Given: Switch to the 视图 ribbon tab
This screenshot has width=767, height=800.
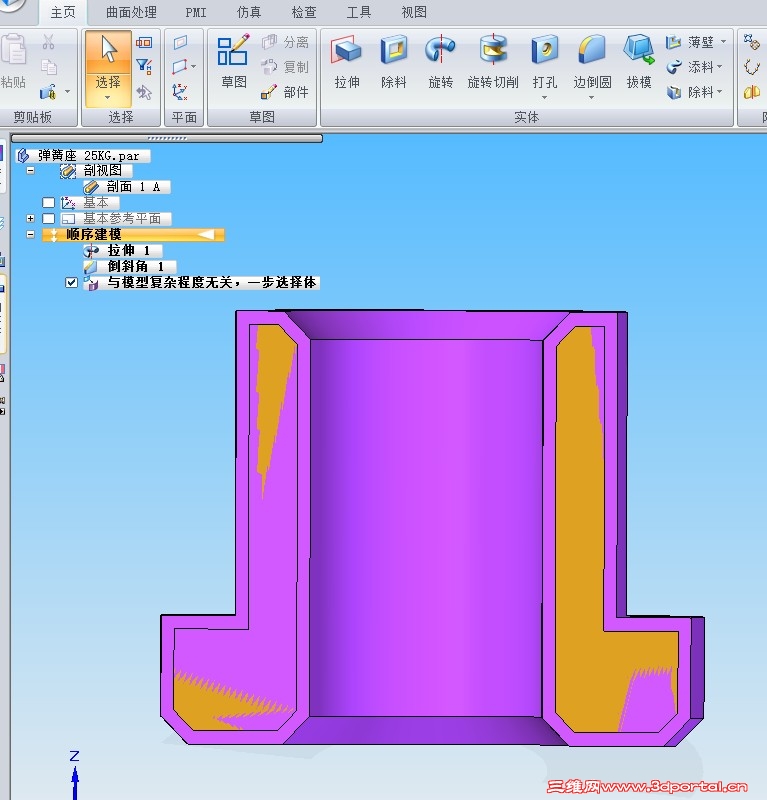Looking at the screenshot, I should (414, 12).
